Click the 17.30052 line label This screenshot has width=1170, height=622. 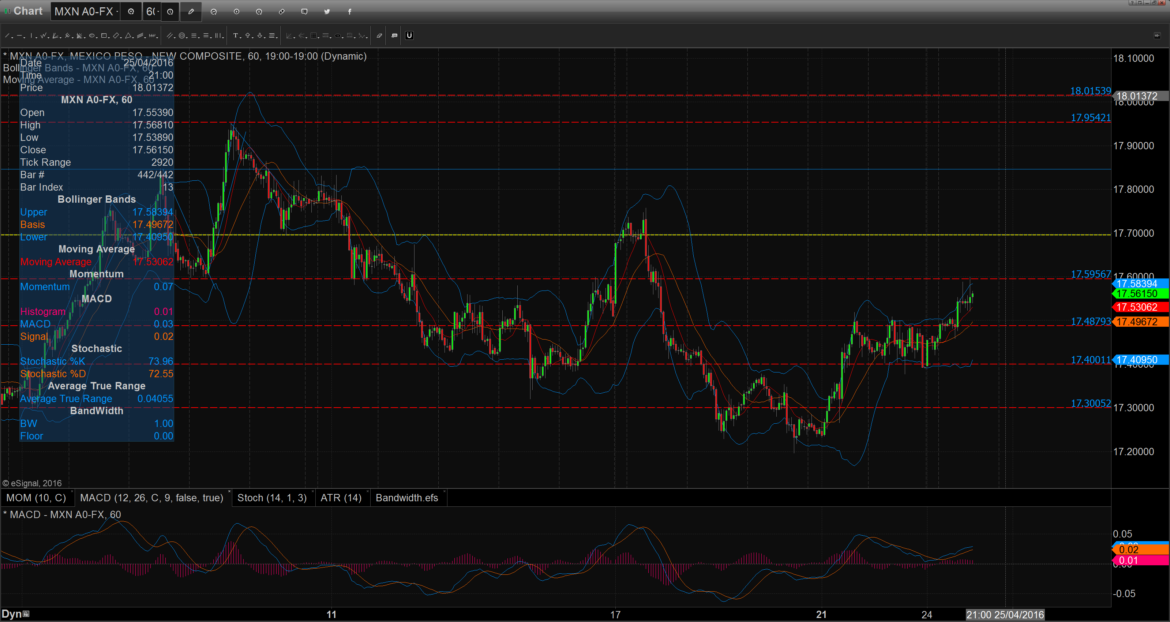pos(1091,403)
